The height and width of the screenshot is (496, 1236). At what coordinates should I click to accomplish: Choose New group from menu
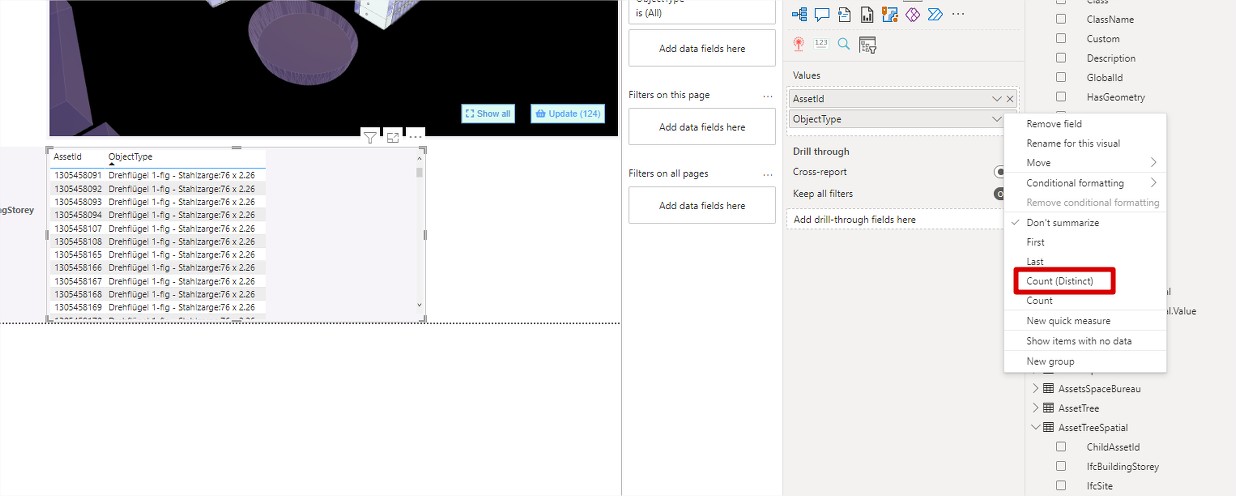(1085, 361)
